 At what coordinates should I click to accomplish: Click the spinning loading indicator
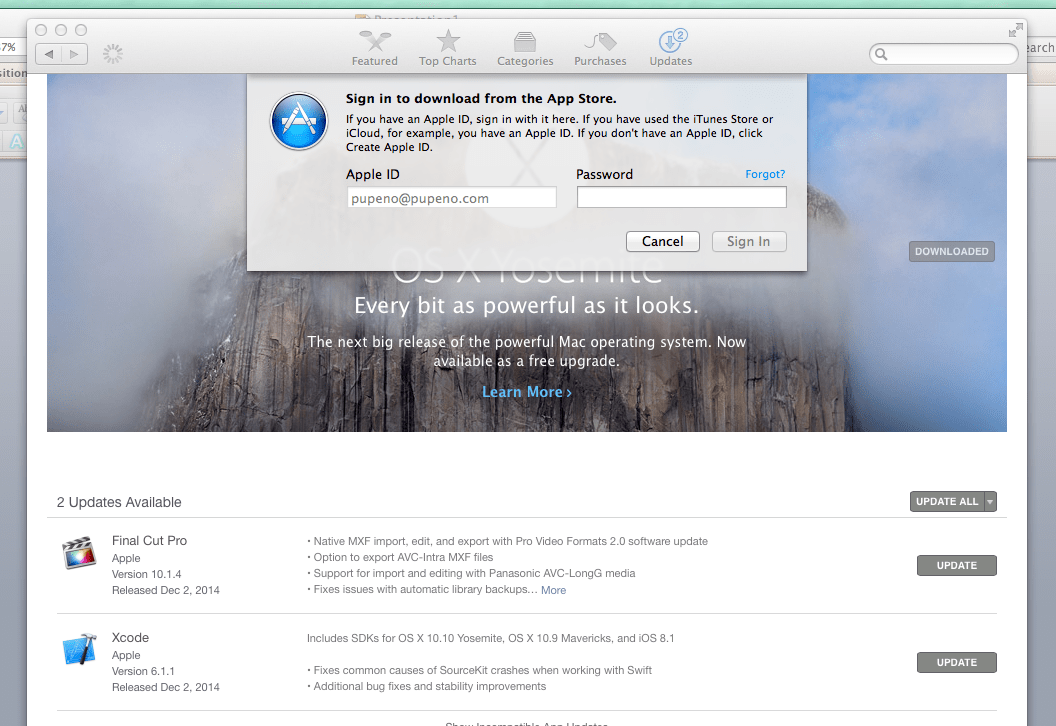pyautogui.click(x=112, y=54)
